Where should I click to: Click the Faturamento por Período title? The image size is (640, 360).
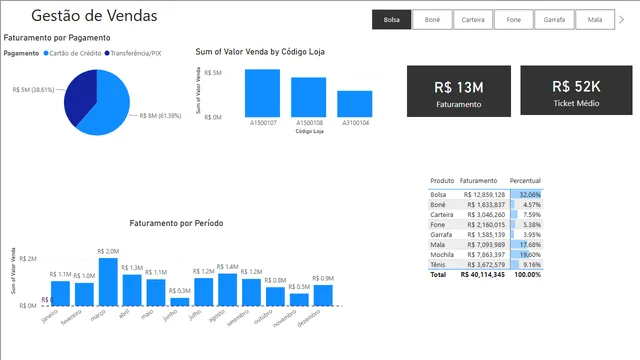[176, 223]
